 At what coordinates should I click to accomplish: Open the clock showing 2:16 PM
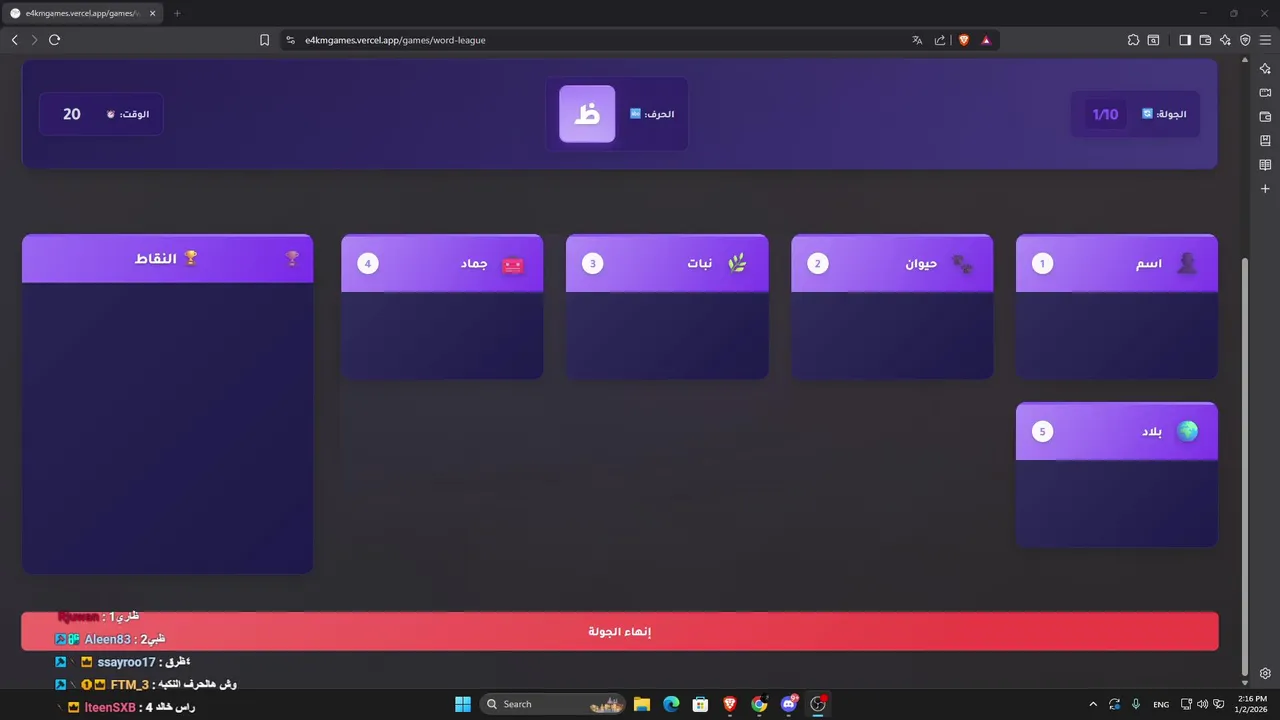click(x=1252, y=704)
